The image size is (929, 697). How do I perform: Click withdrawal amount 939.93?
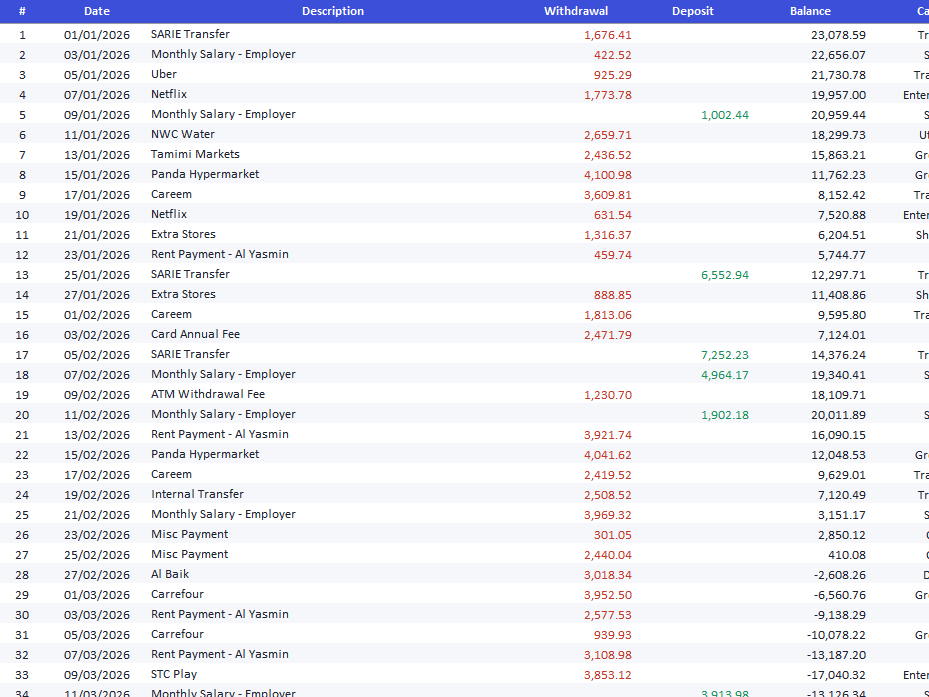(613, 635)
